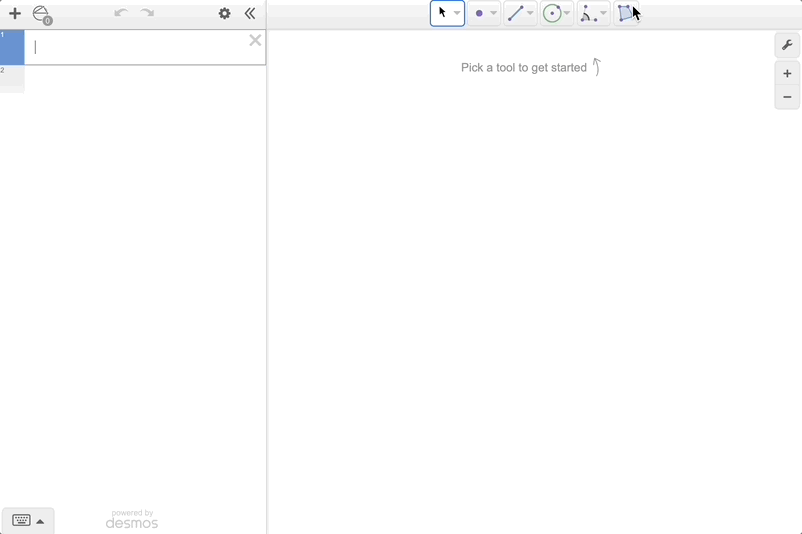Zoom out with minus button
The image size is (802, 534).
coord(787,97)
